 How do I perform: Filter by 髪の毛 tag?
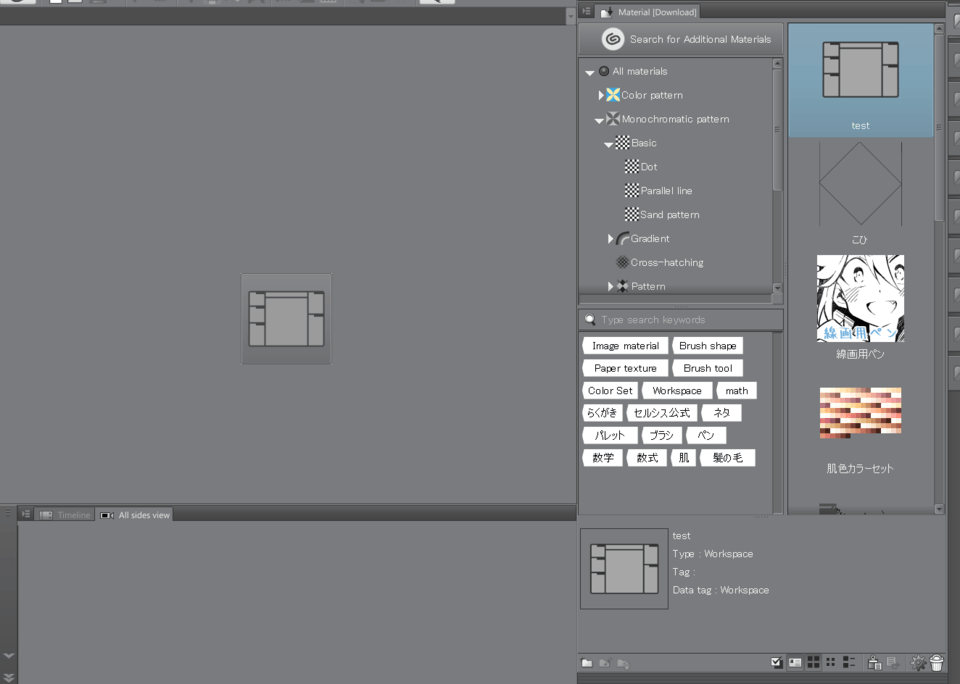click(727, 457)
